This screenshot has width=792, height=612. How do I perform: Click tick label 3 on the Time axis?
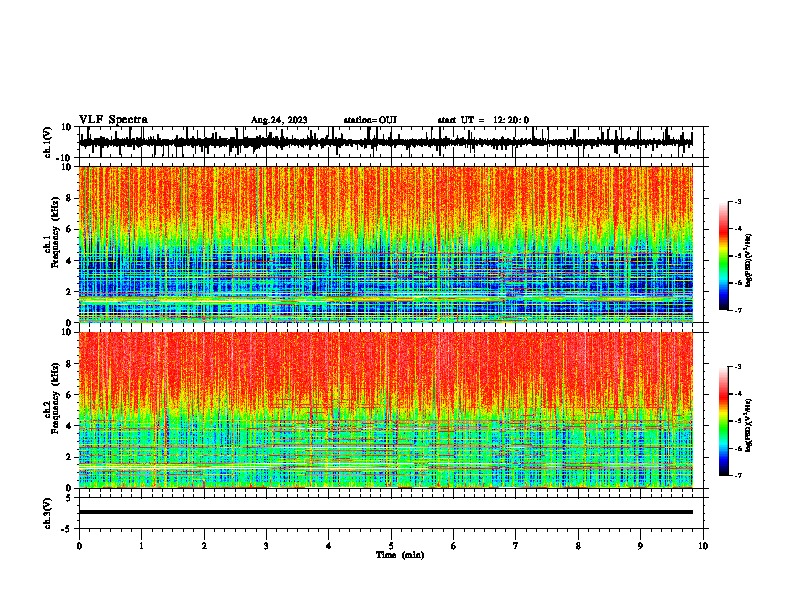266,546
